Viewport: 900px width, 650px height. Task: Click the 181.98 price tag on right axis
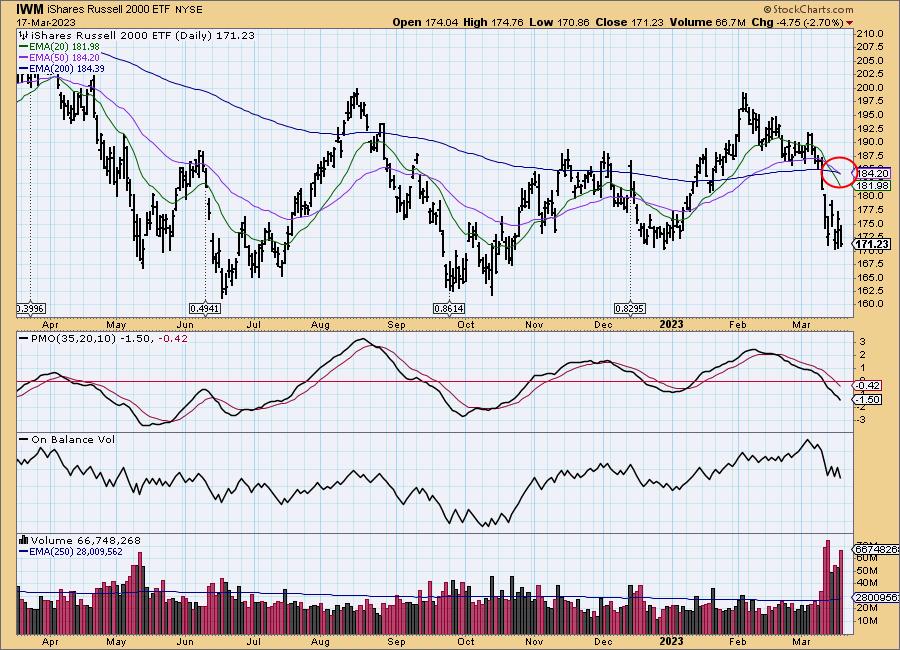tap(872, 185)
